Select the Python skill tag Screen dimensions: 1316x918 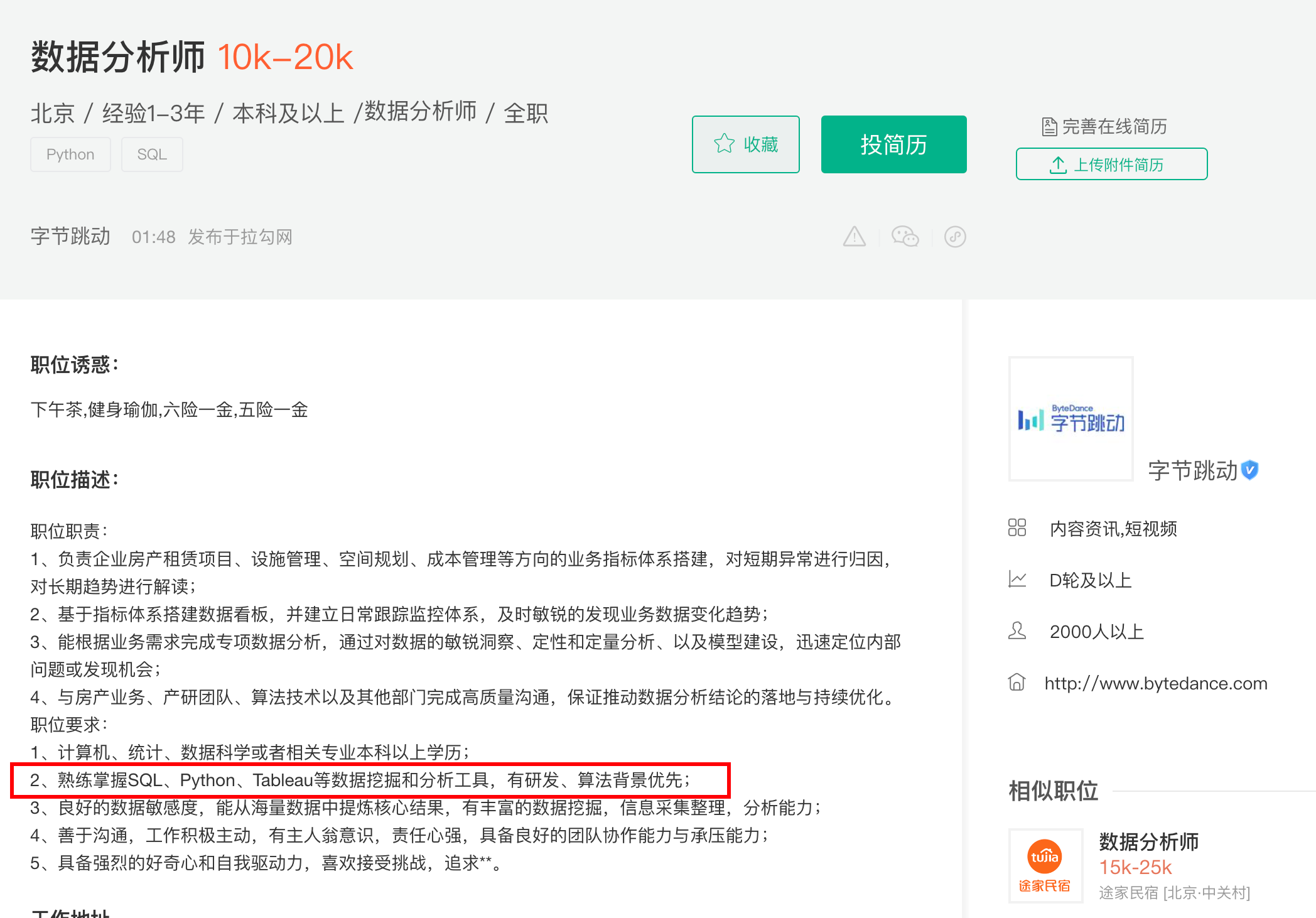70,154
